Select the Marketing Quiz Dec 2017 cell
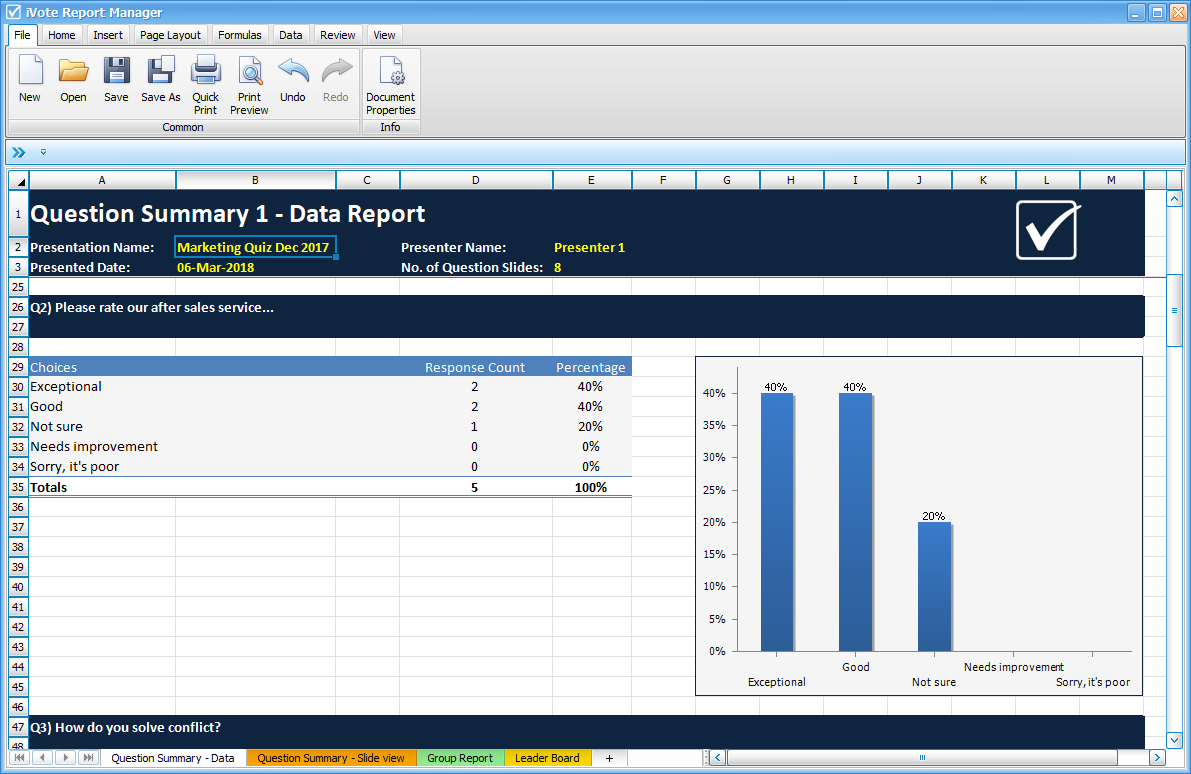This screenshot has width=1191, height=774. pos(254,247)
